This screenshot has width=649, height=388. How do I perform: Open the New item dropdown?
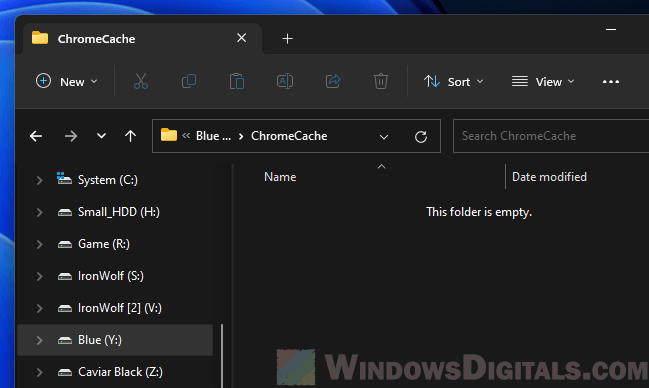point(67,82)
